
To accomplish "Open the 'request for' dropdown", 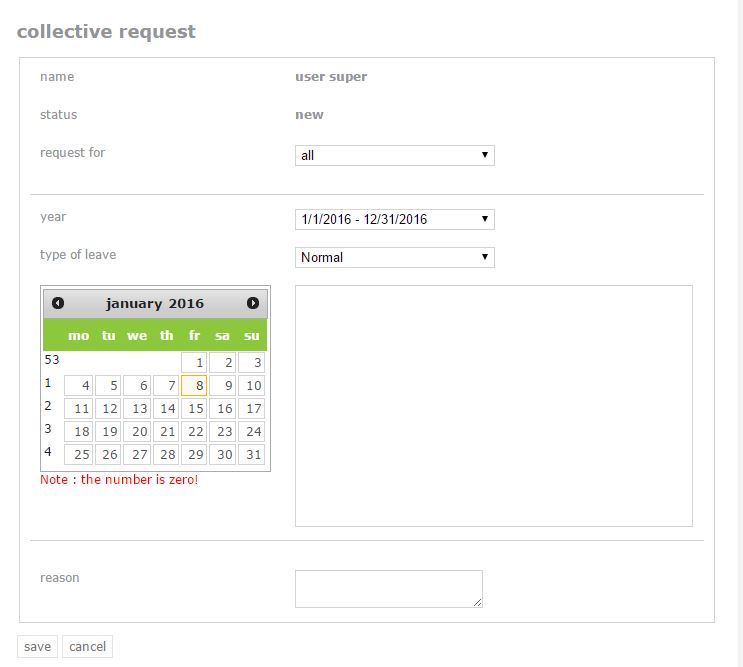I will pos(395,155).
